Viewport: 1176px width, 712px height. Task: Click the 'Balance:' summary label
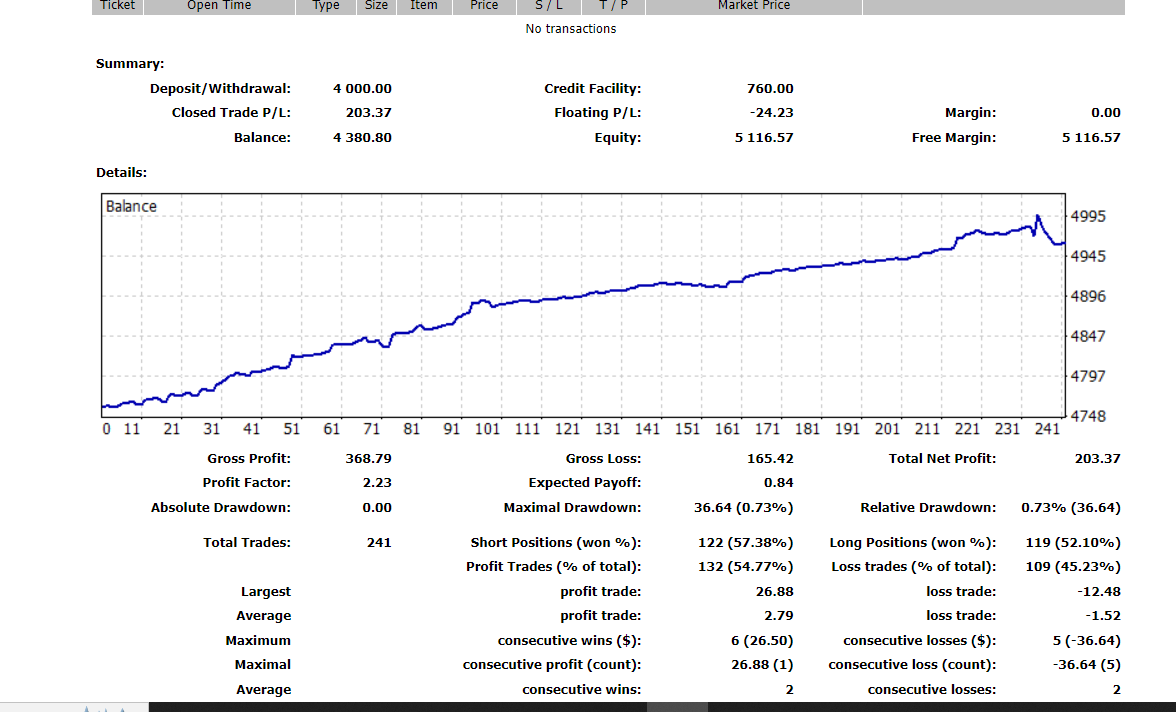[262, 137]
